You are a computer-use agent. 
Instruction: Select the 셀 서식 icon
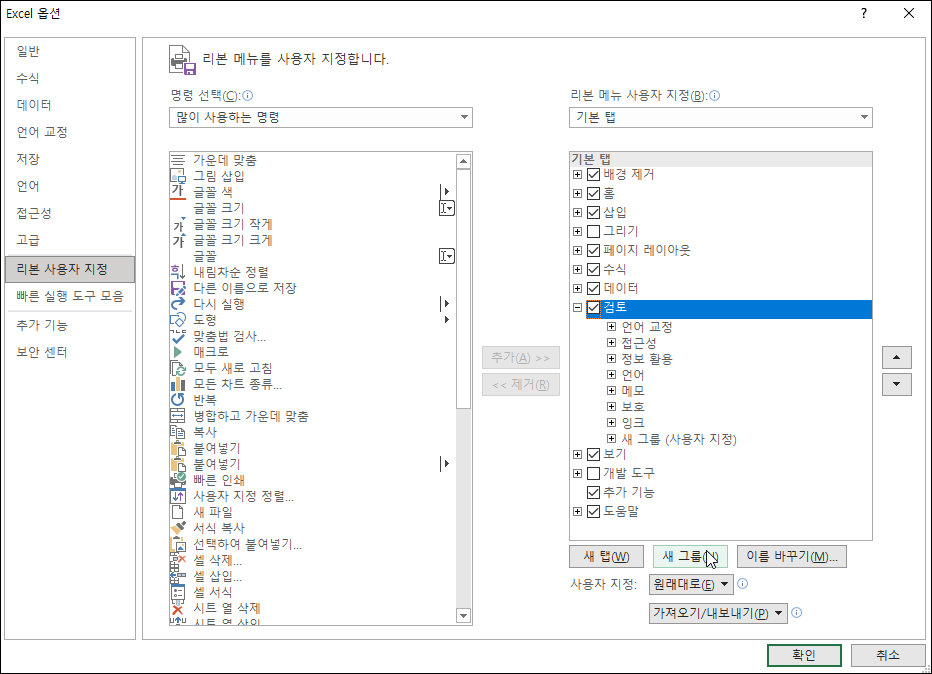178,592
